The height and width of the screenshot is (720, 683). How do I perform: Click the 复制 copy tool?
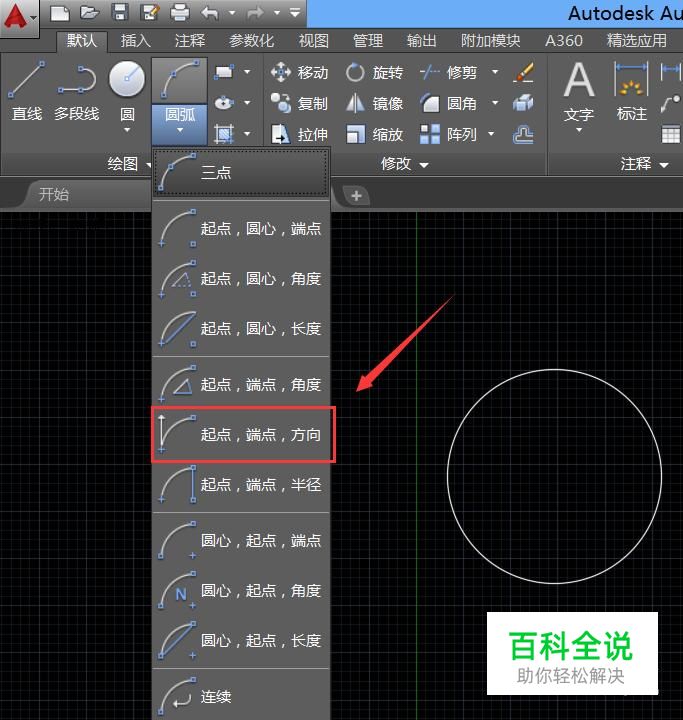click(299, 103)
